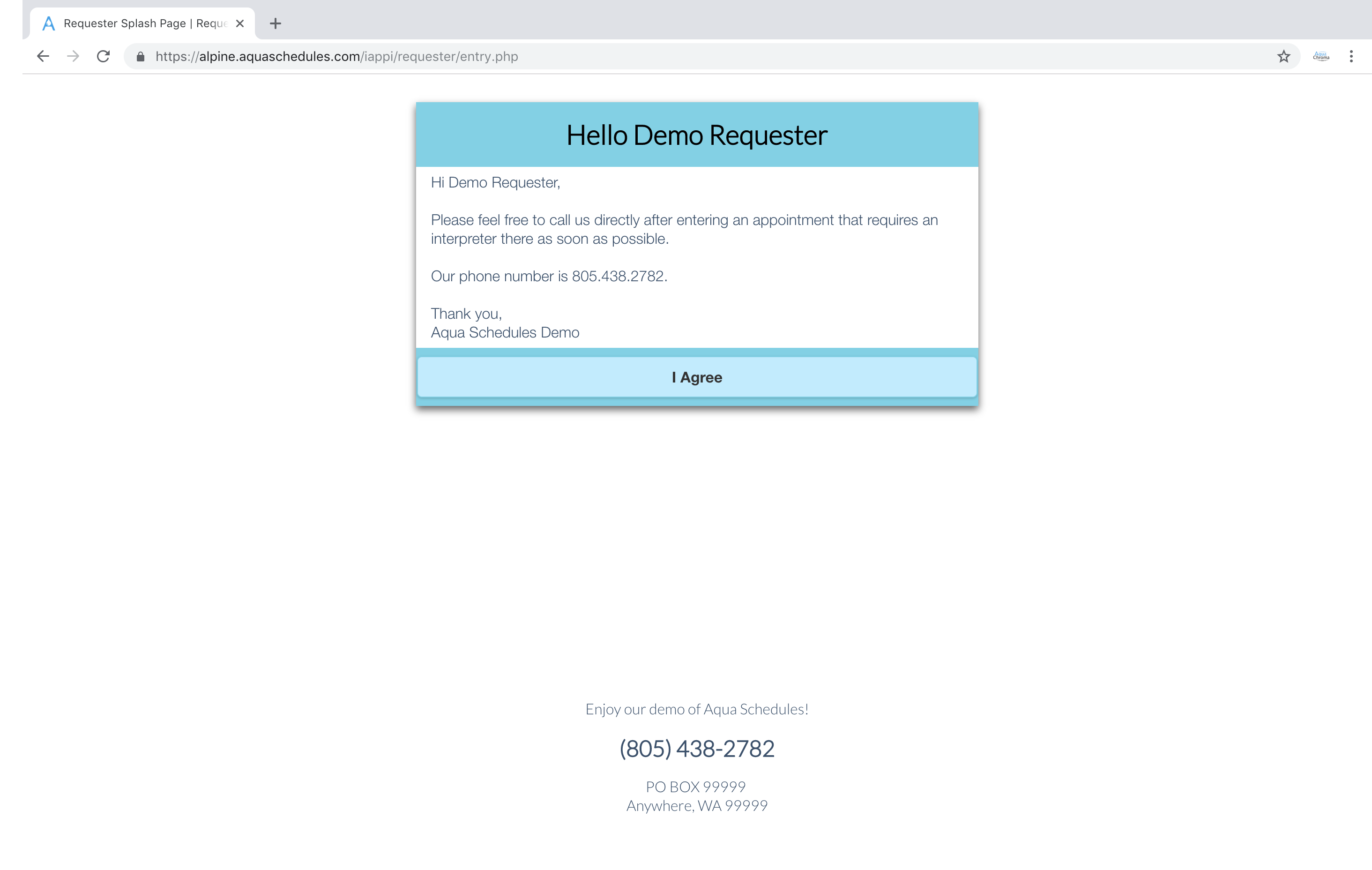Select the Requester Splash Page tab
This screenshot has height=870, width=1372.
pyautogui.click(x=142, y=23)
